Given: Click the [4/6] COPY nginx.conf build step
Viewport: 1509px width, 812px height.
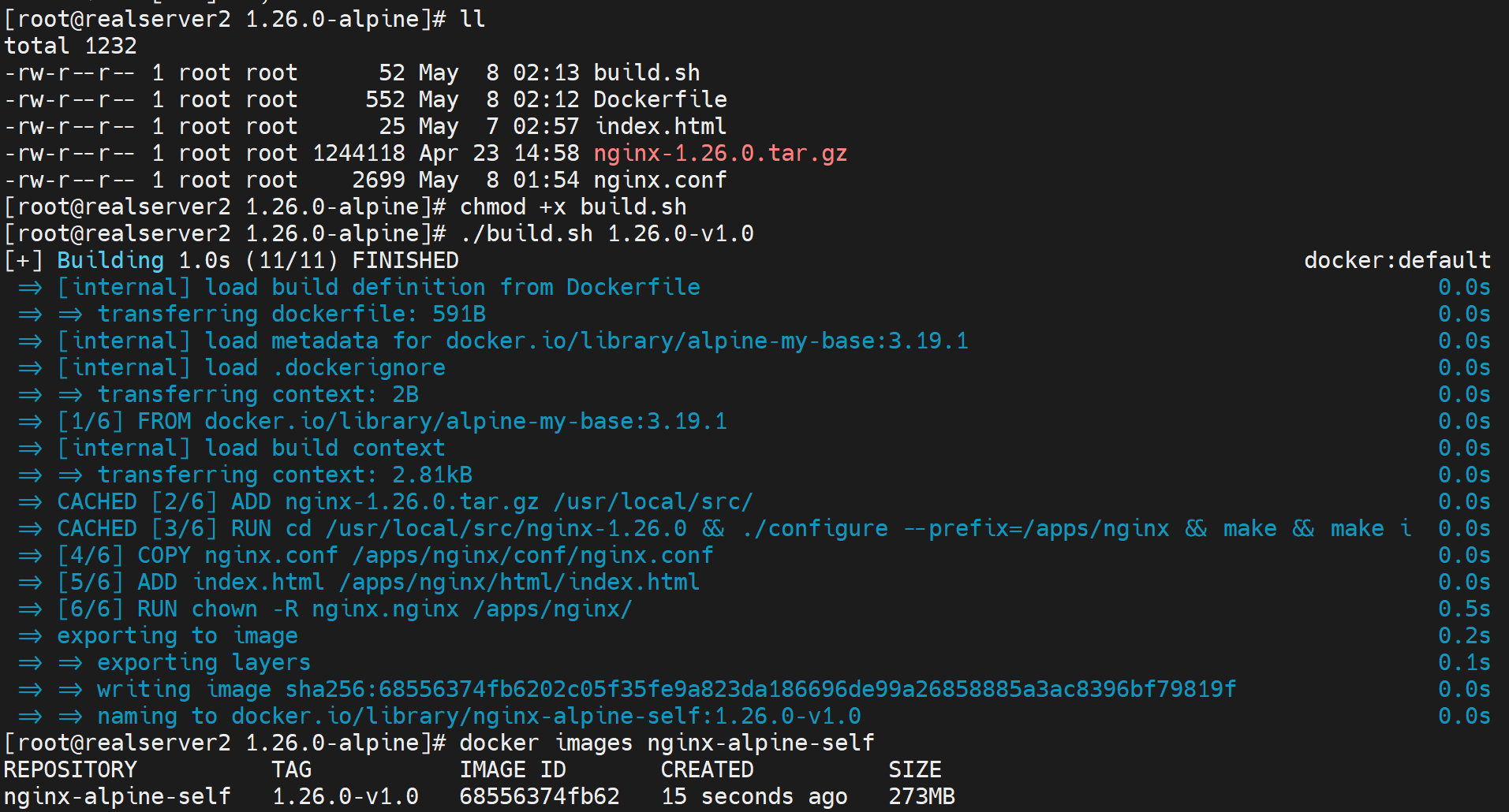Looking at the screenshot, I should tap(385, 555).
